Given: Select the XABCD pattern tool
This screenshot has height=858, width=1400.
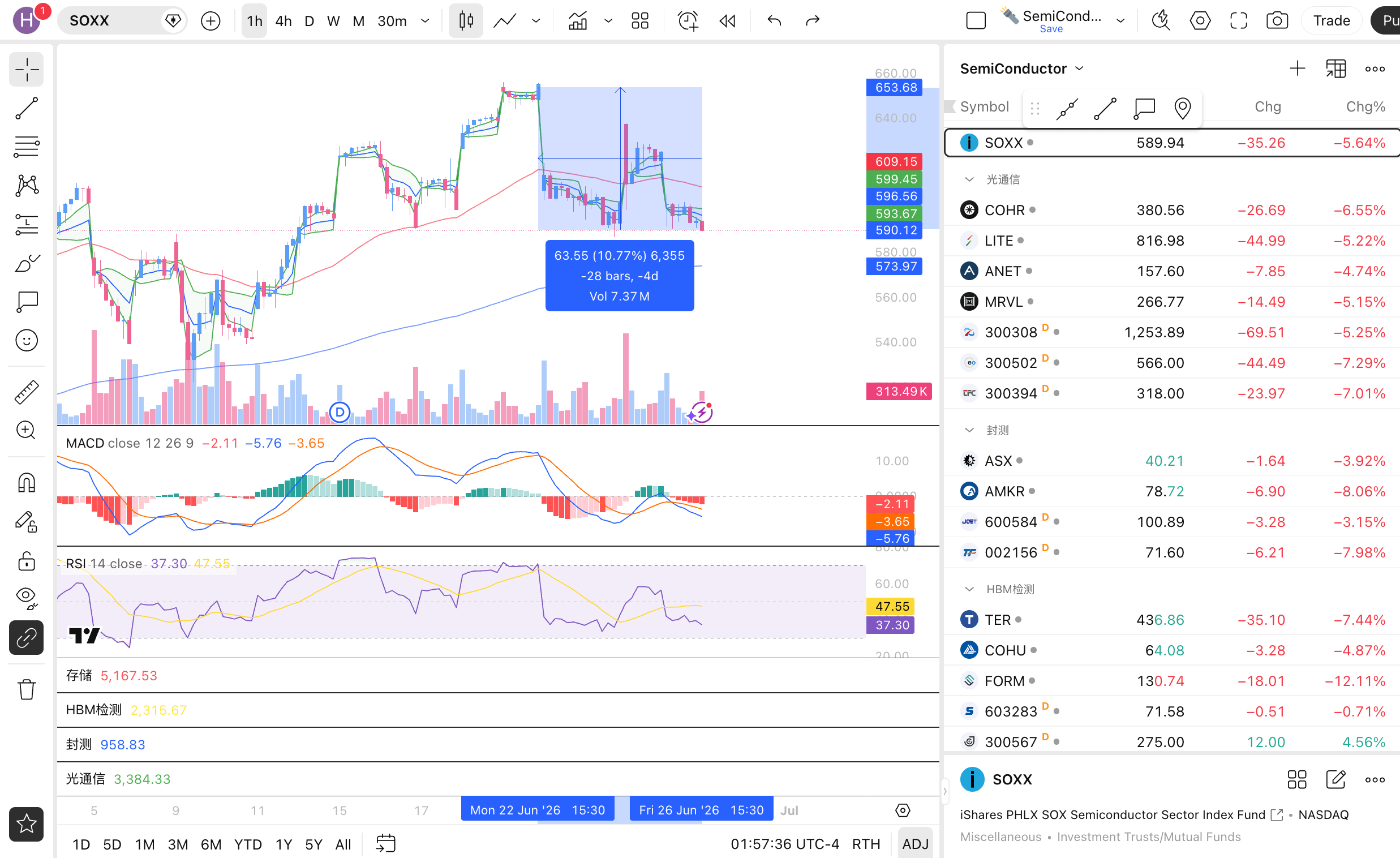Looking at the screenshot, I should pos(26,185).
